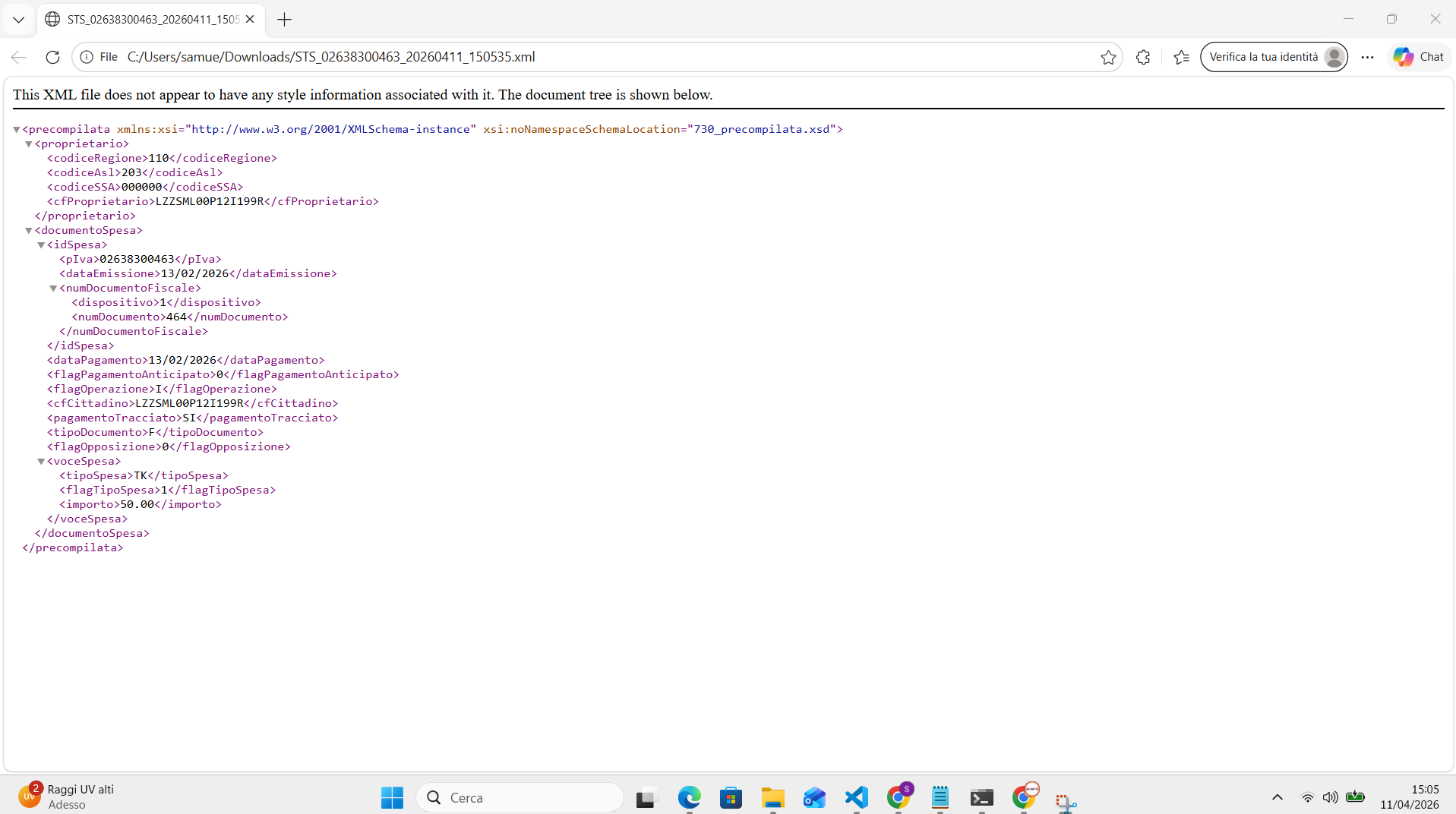Open File Explorer from taskbar

coord(773,797)
